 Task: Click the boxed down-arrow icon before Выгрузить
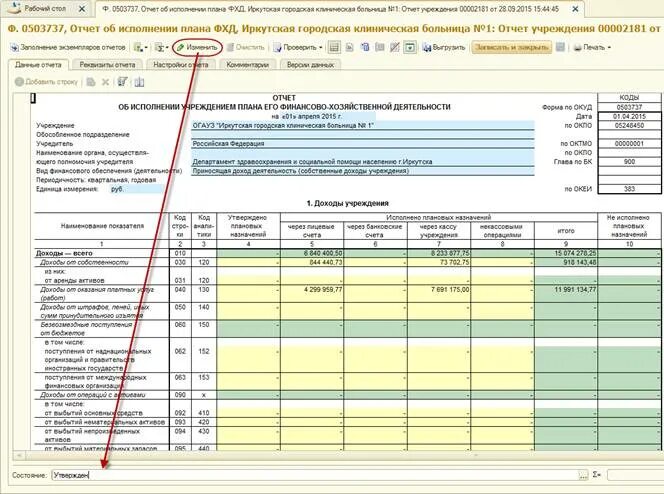410,47
